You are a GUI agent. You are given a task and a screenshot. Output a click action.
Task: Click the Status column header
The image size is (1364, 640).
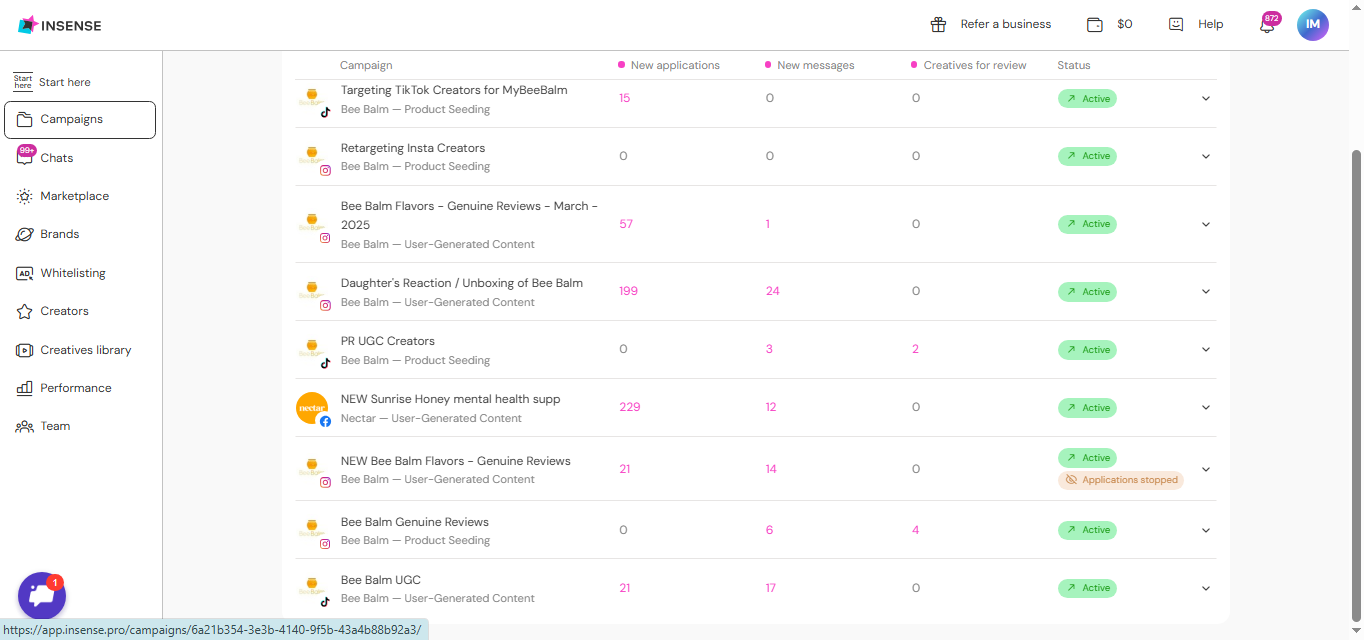click(1074, 65)
